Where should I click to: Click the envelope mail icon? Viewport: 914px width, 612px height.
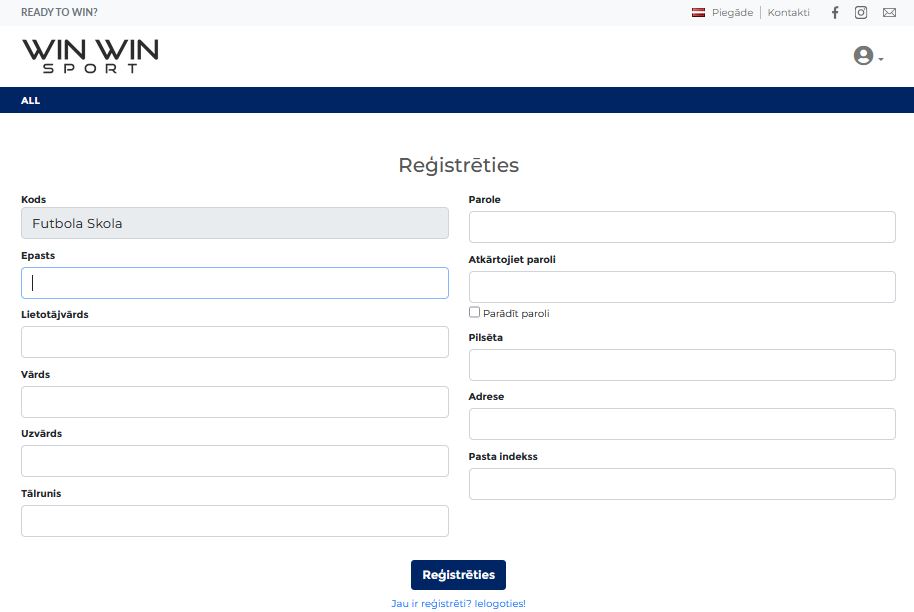(x=889, y=13)
